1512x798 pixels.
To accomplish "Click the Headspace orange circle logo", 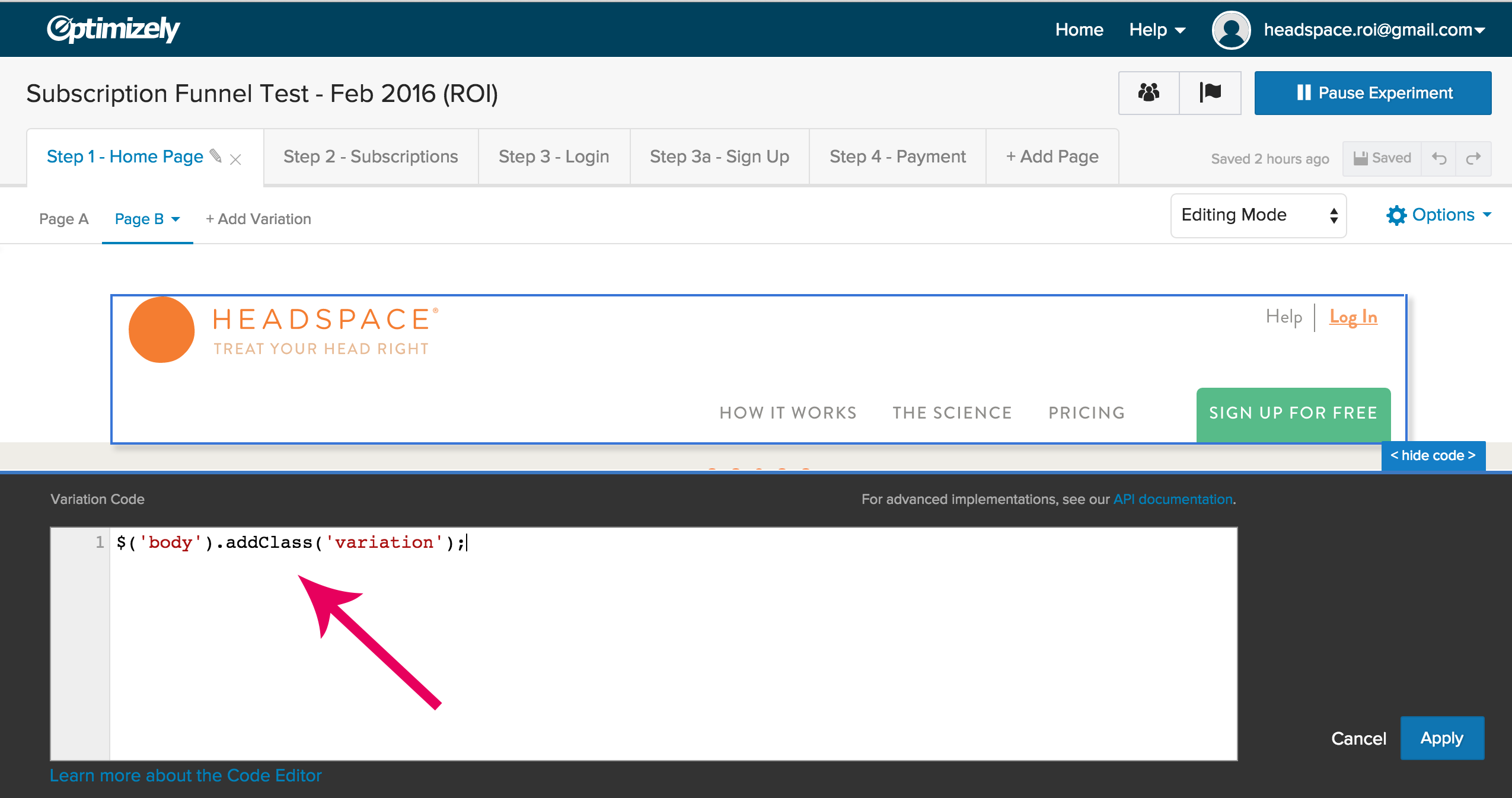I will [161, 329].
